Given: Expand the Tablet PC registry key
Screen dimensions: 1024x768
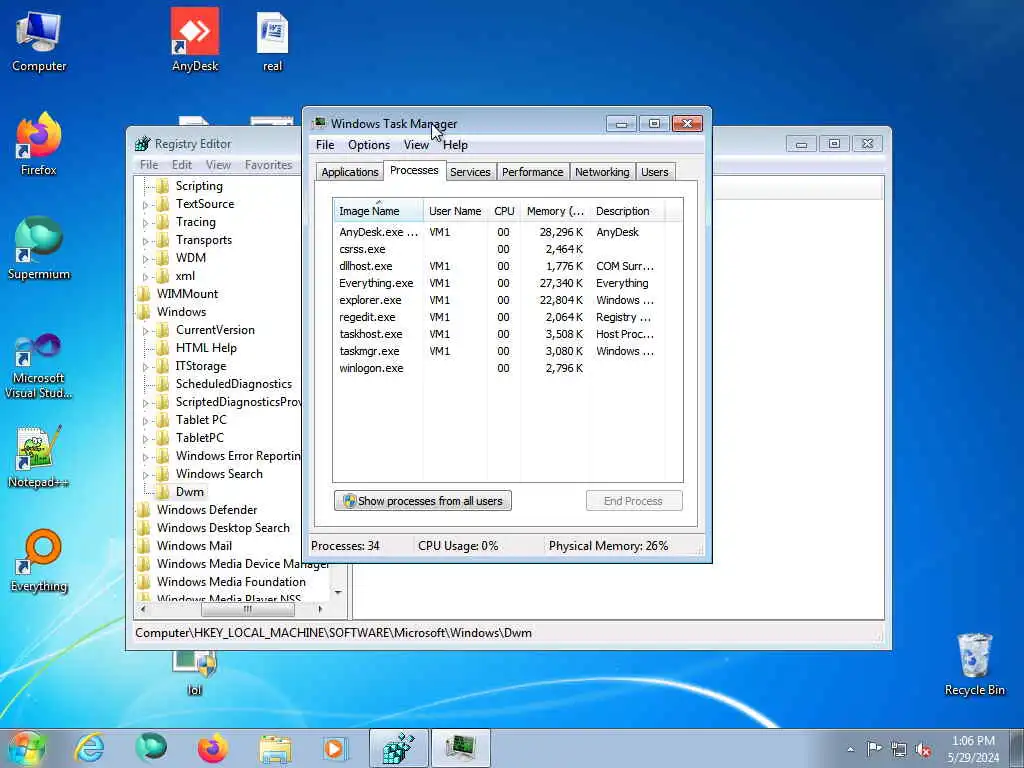Looking at the screenshot, I should point(145,421).
